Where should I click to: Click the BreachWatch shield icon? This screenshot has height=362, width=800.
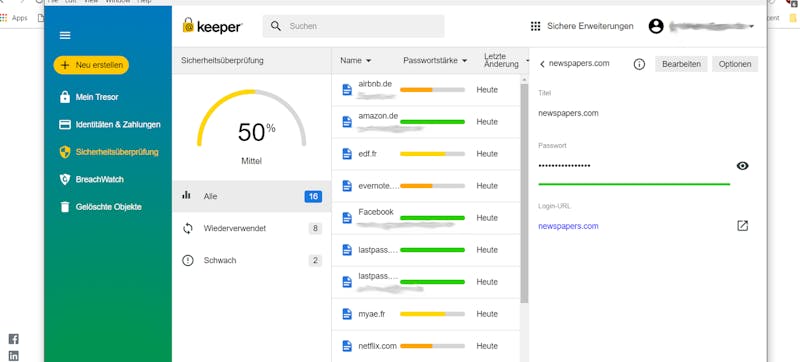[x=65, y=179]
